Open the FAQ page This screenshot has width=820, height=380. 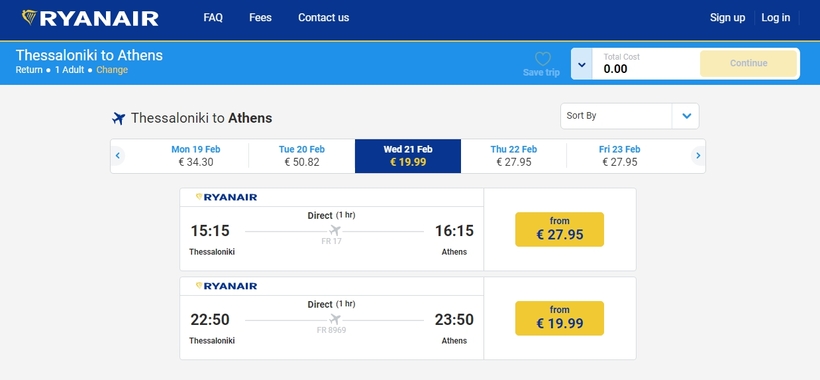click(213, 18)
